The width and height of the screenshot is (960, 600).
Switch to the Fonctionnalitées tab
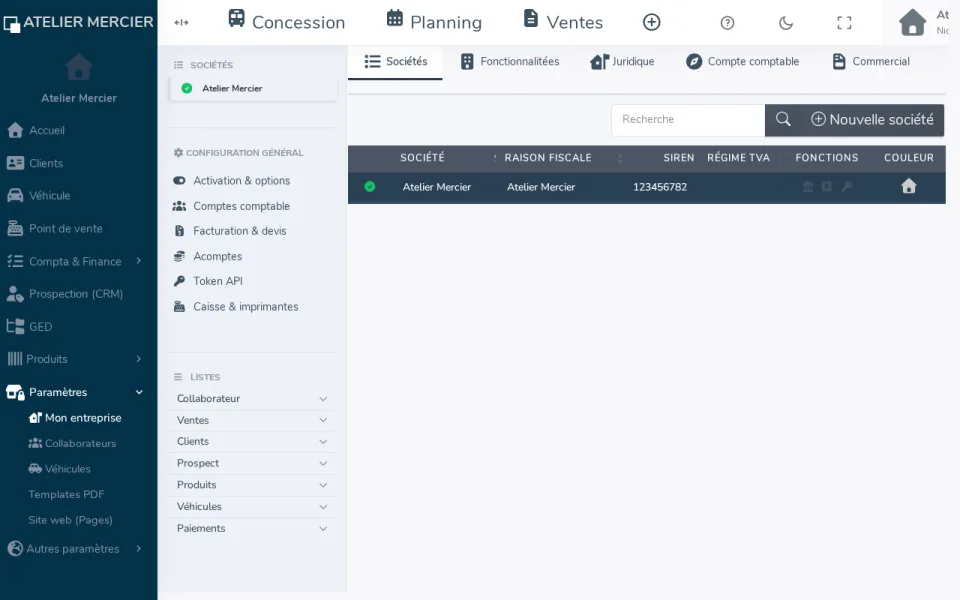(x=510, y=61)
